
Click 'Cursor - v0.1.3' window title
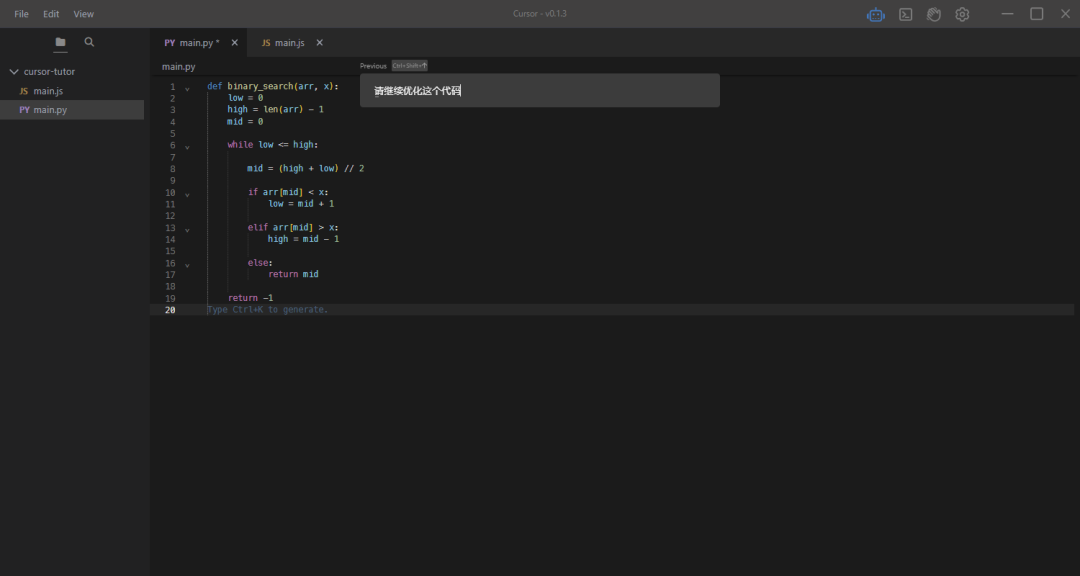(x=540, y=14)
